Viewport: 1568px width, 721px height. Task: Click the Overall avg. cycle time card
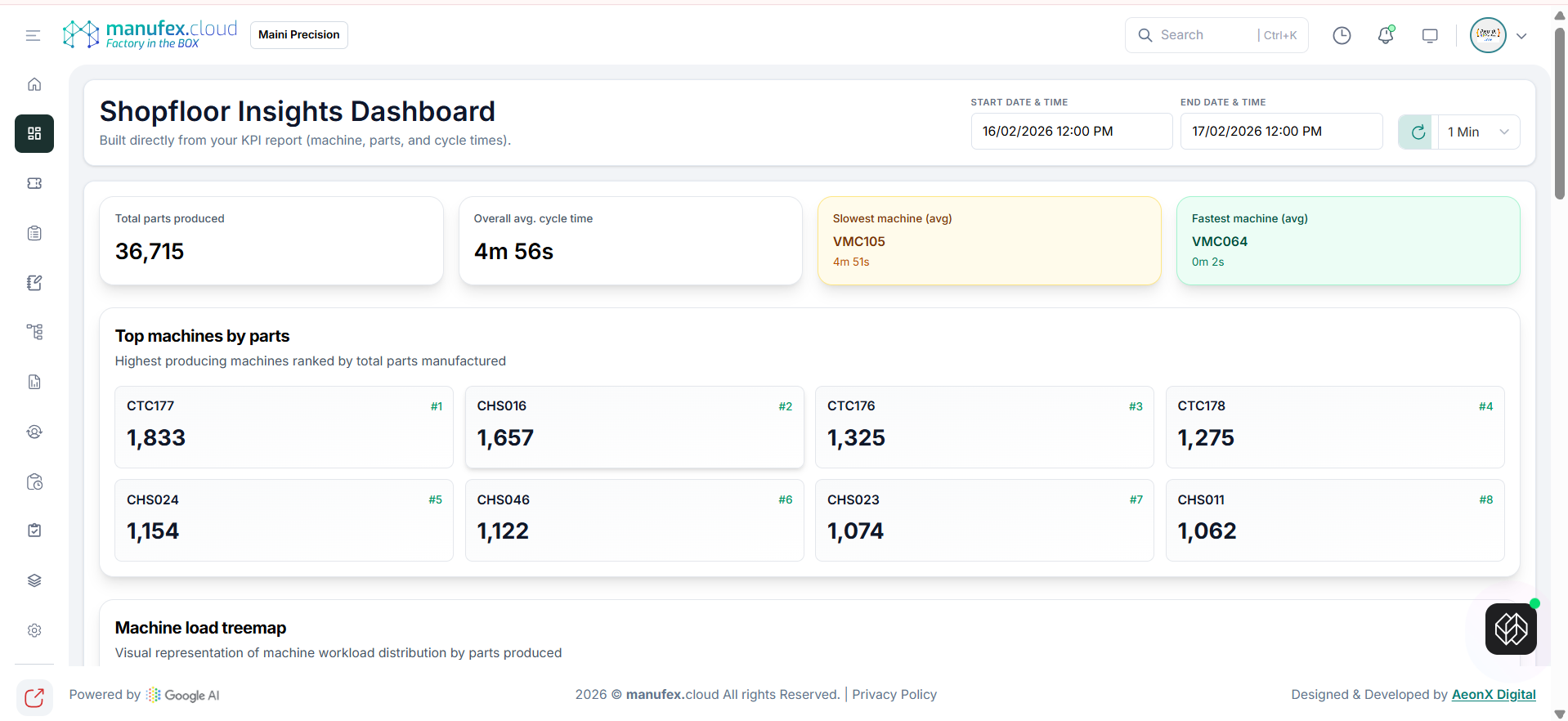tap(630, 240)
